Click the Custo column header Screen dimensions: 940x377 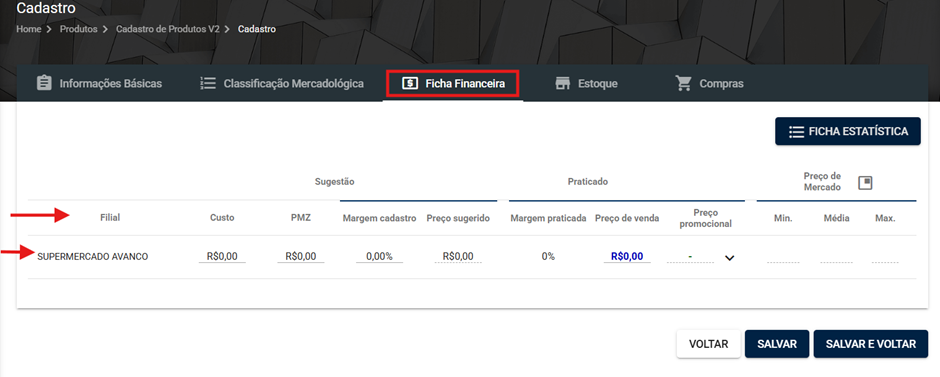click(x=222, y=218)
